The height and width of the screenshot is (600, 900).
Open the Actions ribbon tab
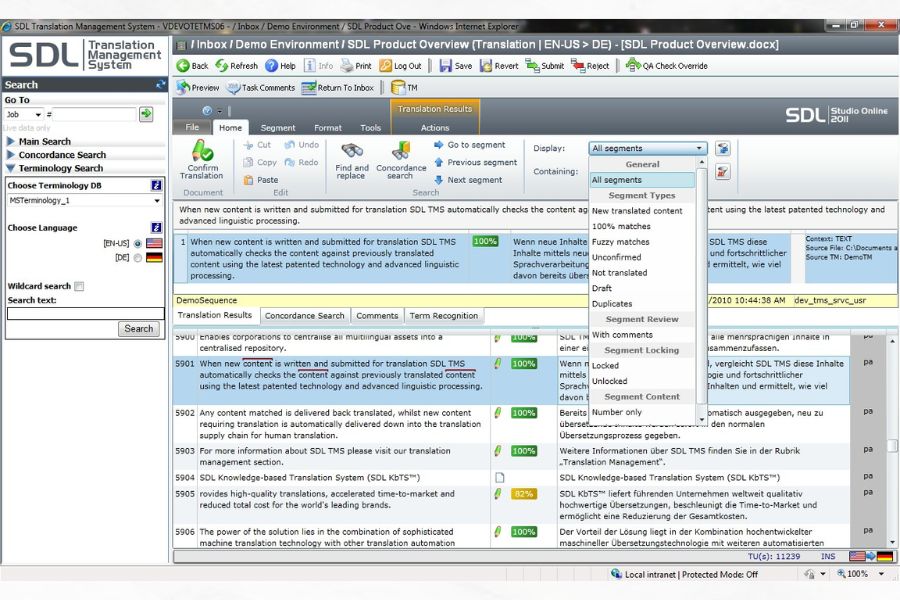click(435, 128)
